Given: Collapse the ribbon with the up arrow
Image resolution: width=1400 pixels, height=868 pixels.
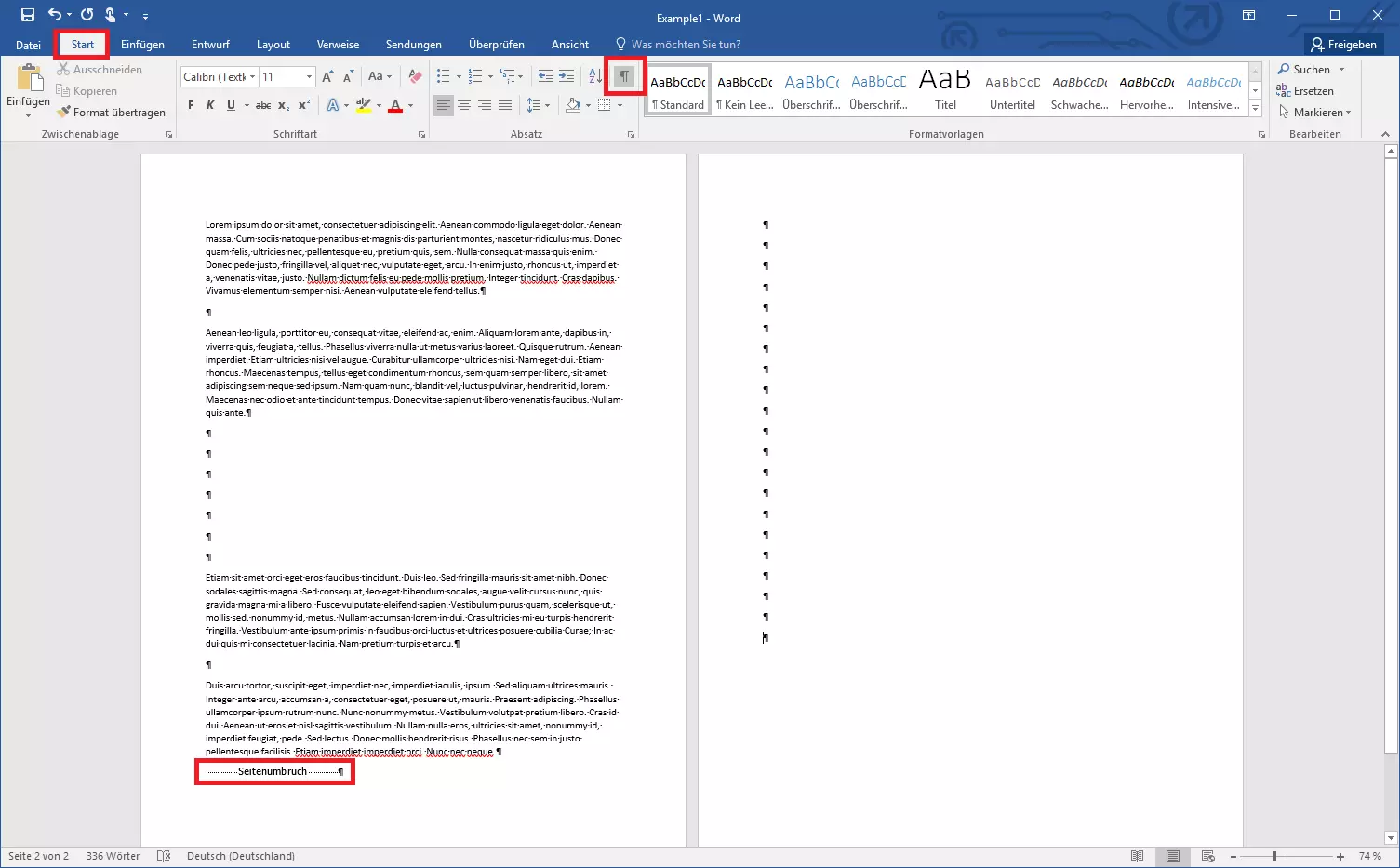Looking at the screenshot, I should [x=1386, y=134].
